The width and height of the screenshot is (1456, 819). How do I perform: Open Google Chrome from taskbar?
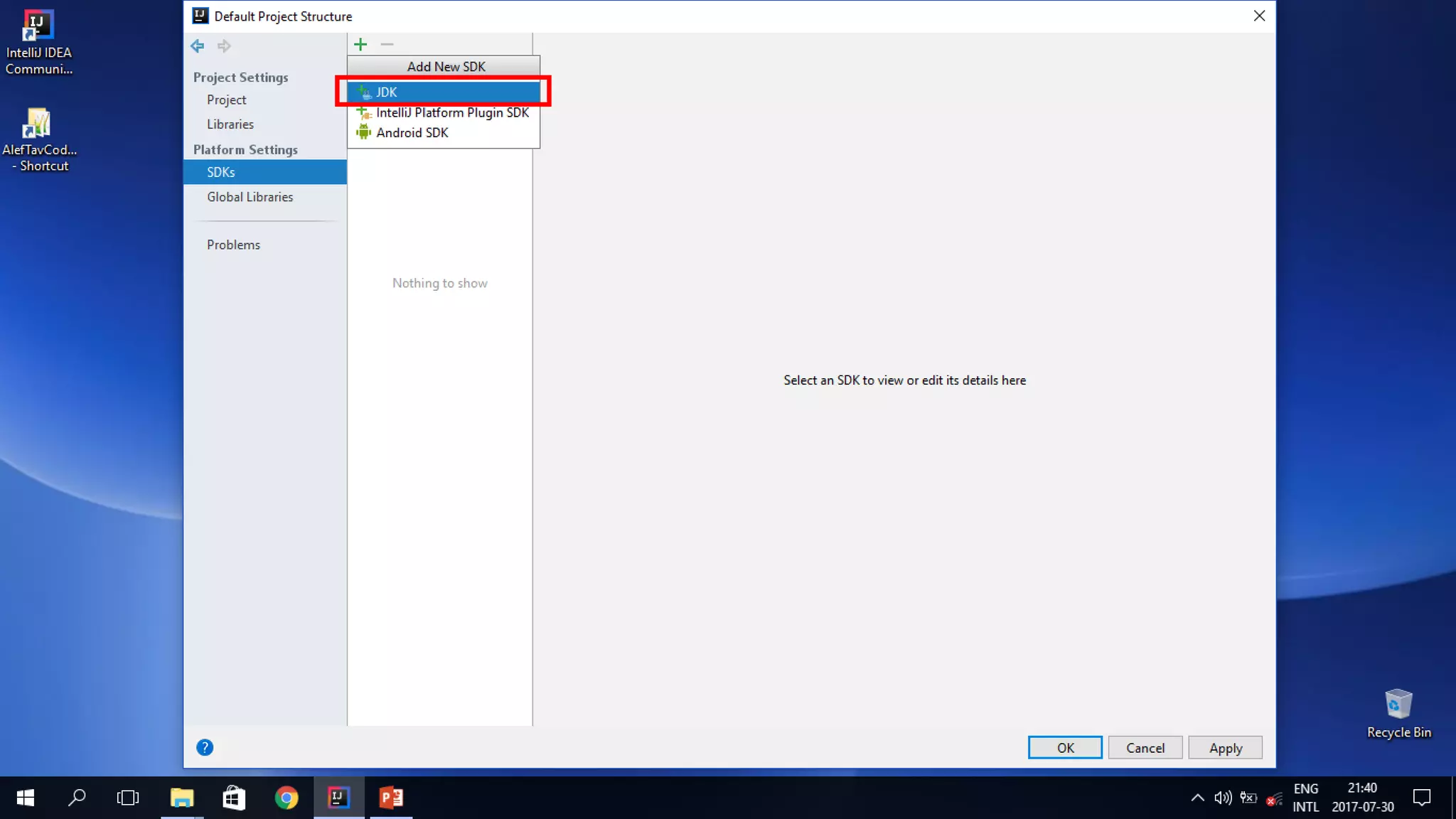click(287, 798)
